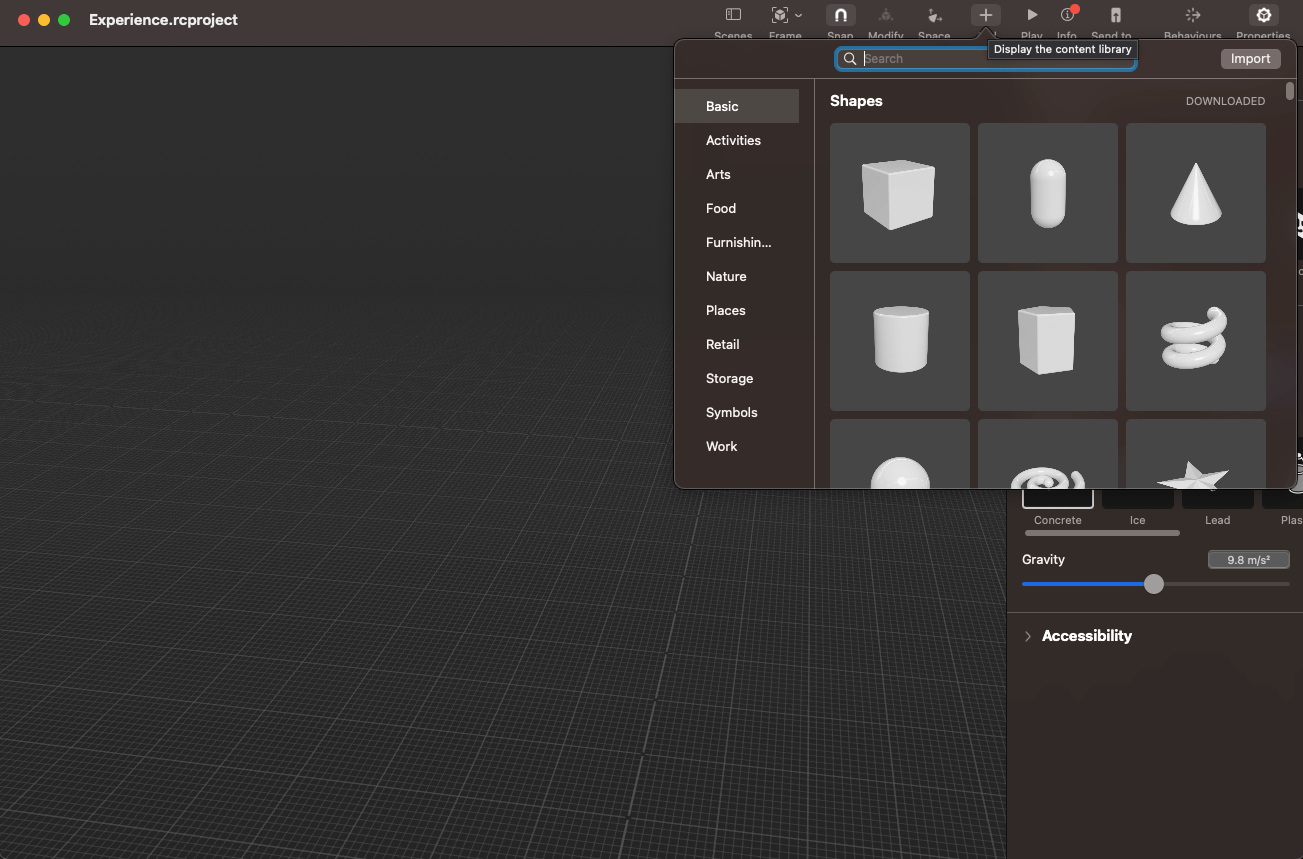Select the Arts category

pos(737,174)
